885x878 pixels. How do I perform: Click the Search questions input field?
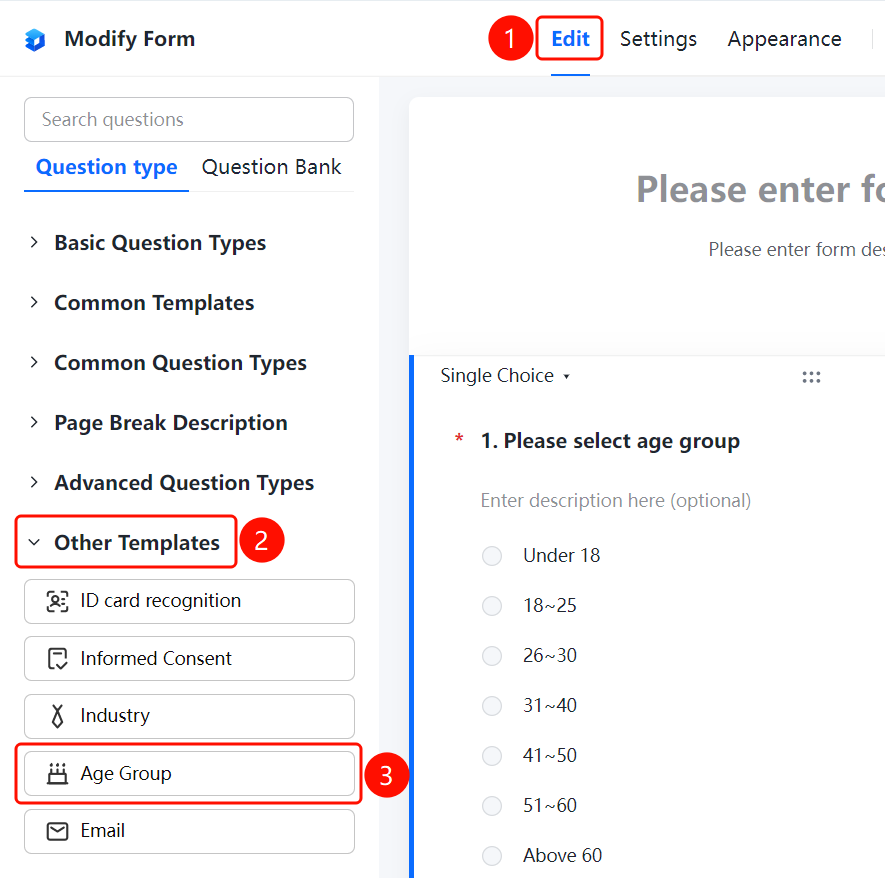pos(189,120)
